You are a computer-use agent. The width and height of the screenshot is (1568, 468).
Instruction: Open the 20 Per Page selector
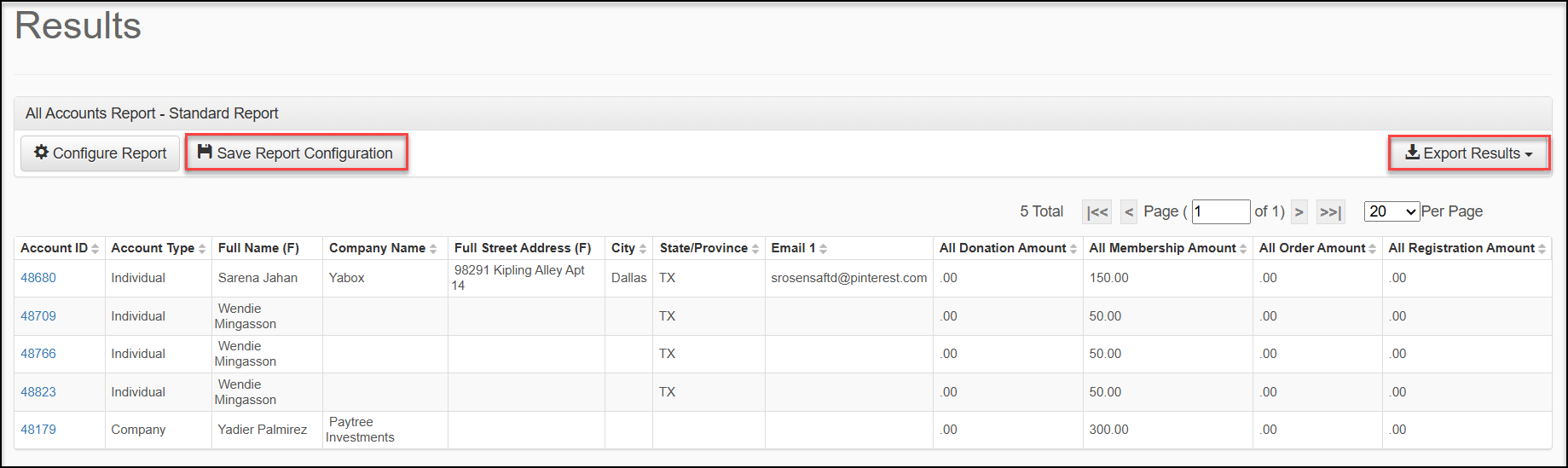1392,211
